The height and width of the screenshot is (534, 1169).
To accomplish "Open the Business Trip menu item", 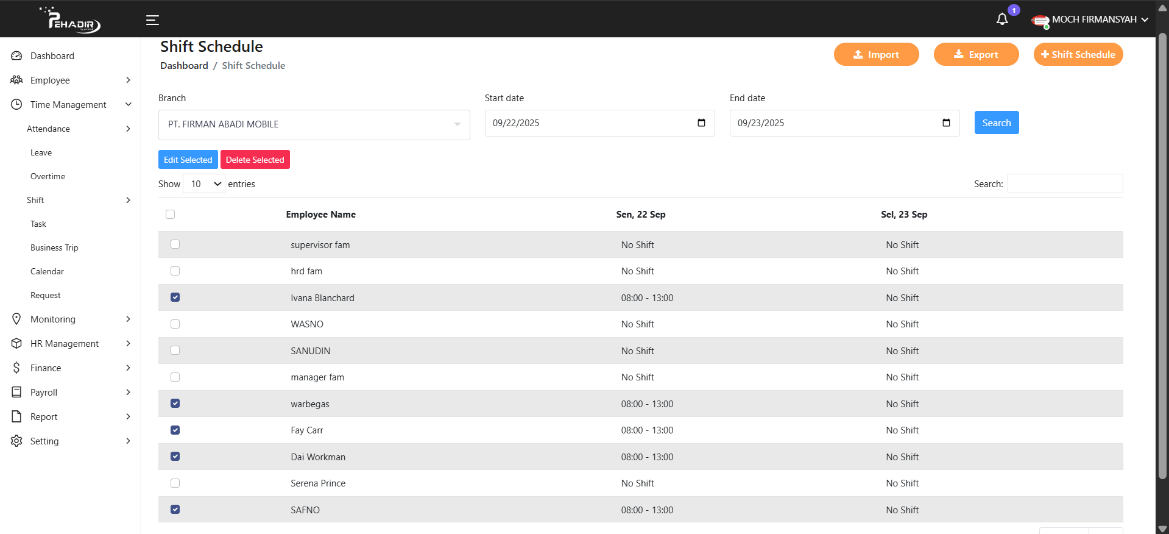I will [x=54, y=248].
